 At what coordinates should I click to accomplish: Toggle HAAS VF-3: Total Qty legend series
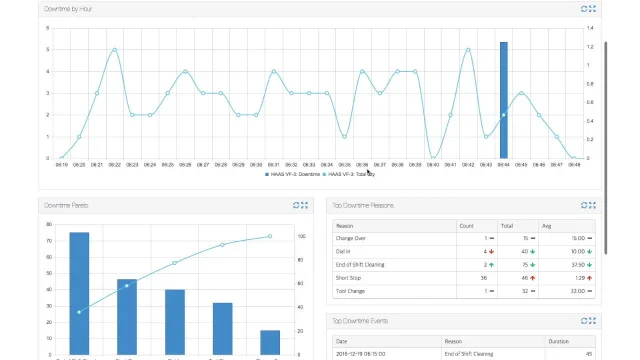[349, 174]
